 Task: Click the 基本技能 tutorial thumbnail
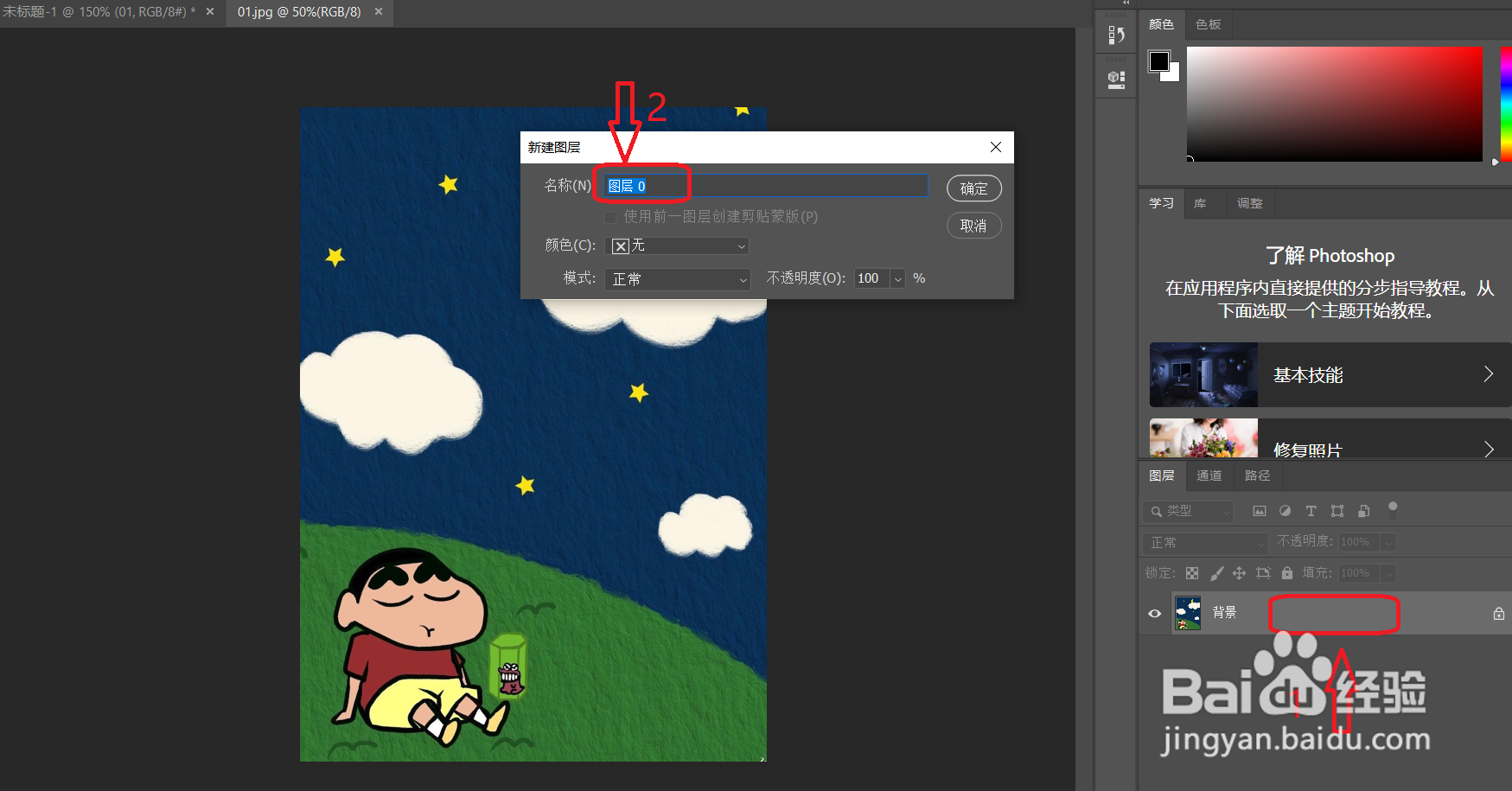coord(1203,375)
